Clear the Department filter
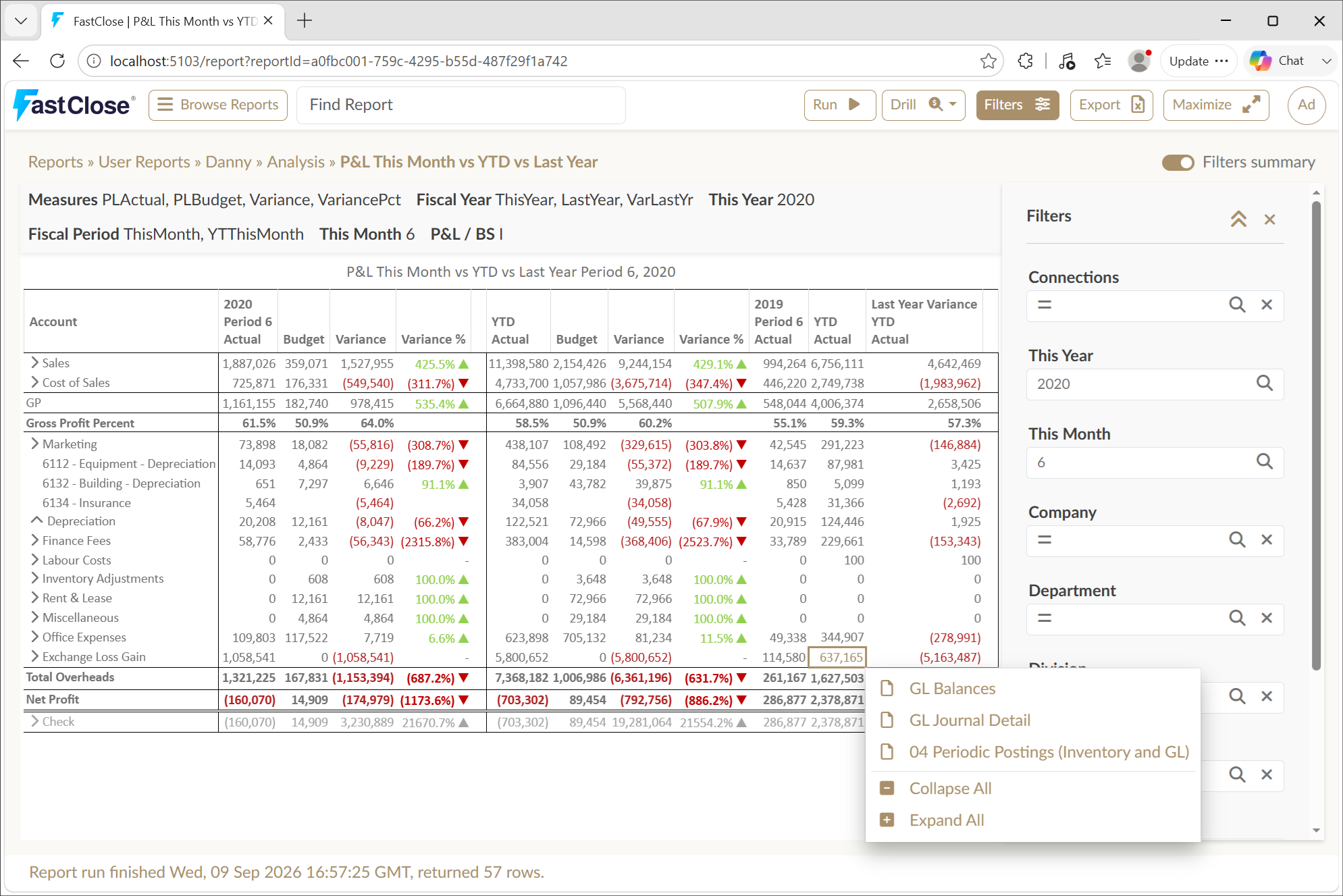 (1267, 618)
